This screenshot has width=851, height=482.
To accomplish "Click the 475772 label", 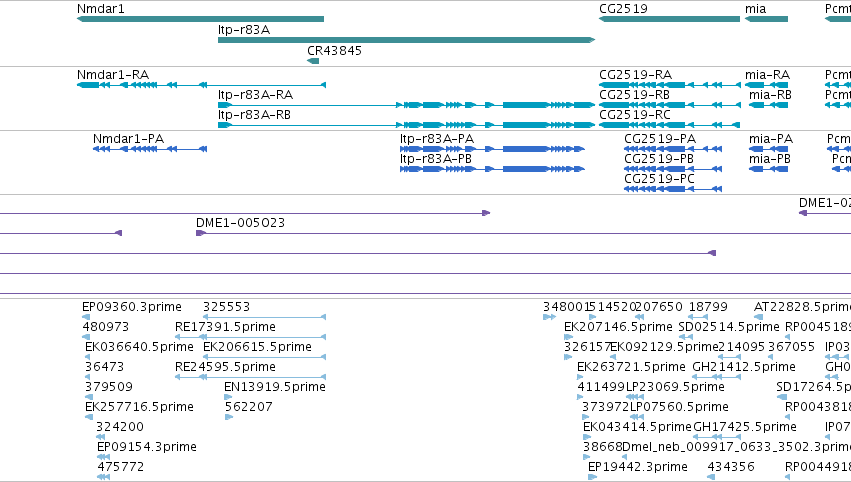I will (x=121, y=467).
